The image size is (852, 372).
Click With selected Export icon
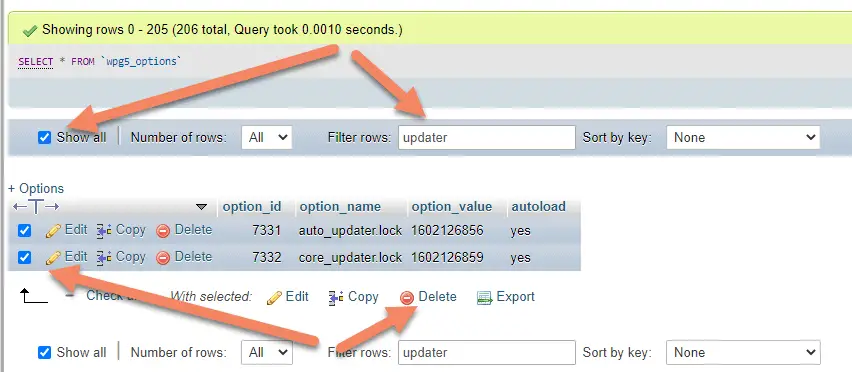(484, 298)
